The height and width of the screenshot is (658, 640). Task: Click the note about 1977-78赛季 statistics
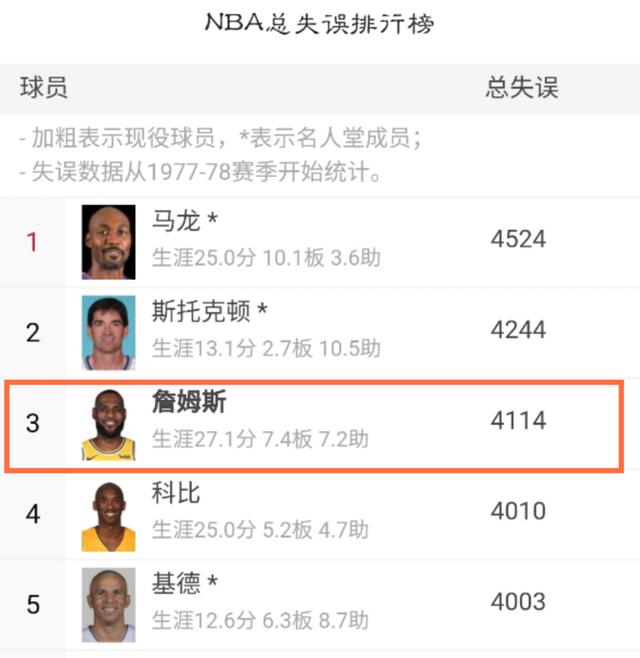point(200,172)
